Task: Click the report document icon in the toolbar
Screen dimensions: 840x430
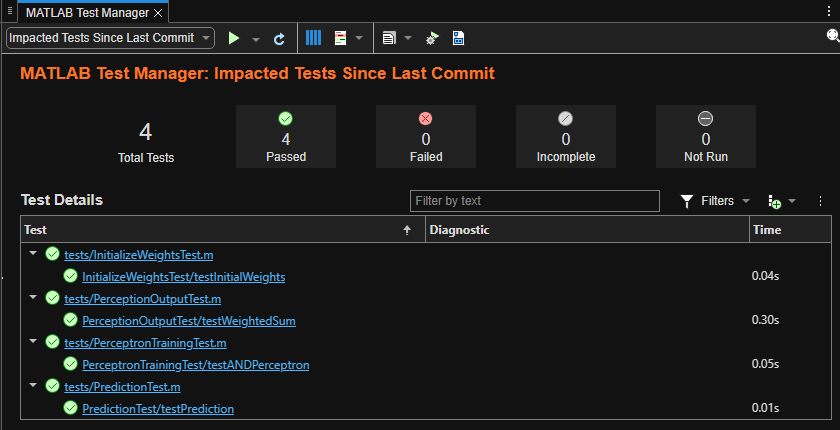Action: tap(389, 38)
